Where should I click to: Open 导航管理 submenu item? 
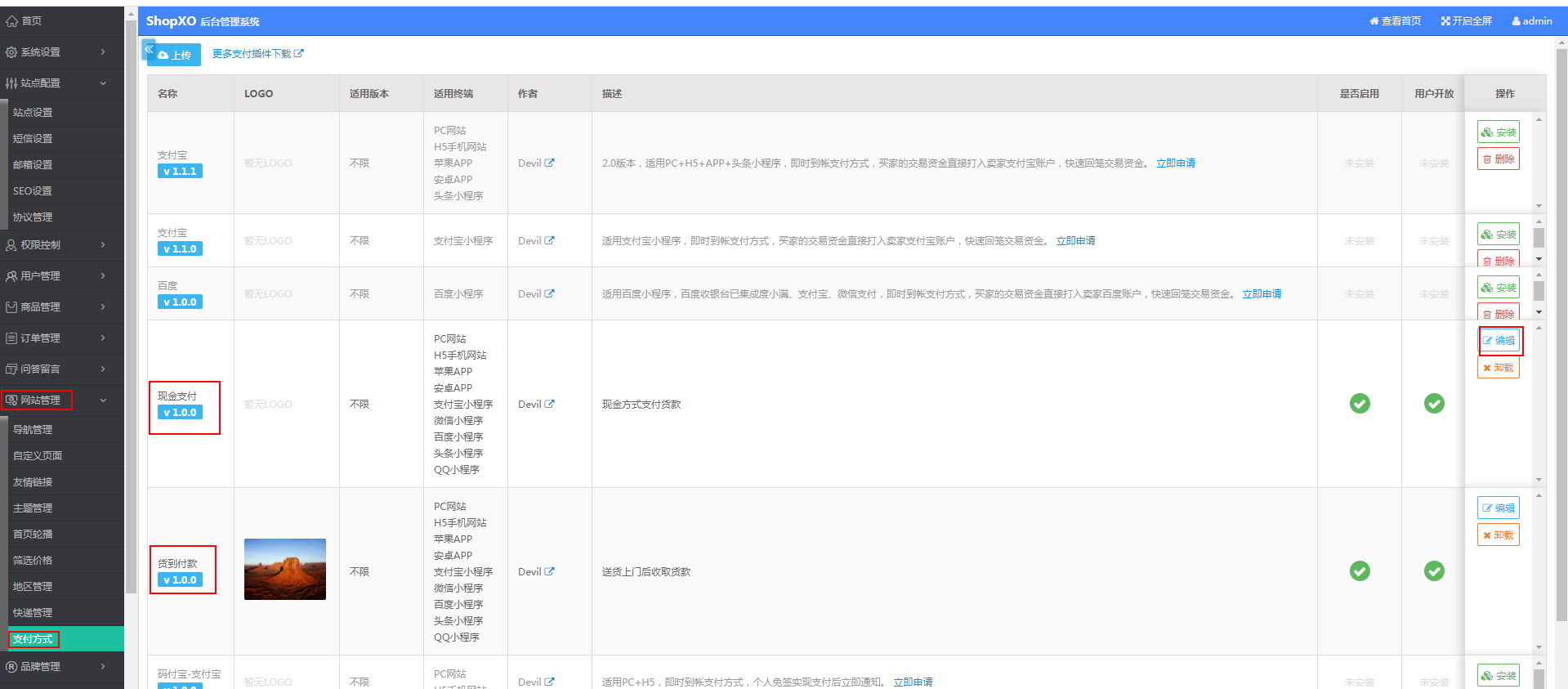pyautogui.click(x=65, y=430)
